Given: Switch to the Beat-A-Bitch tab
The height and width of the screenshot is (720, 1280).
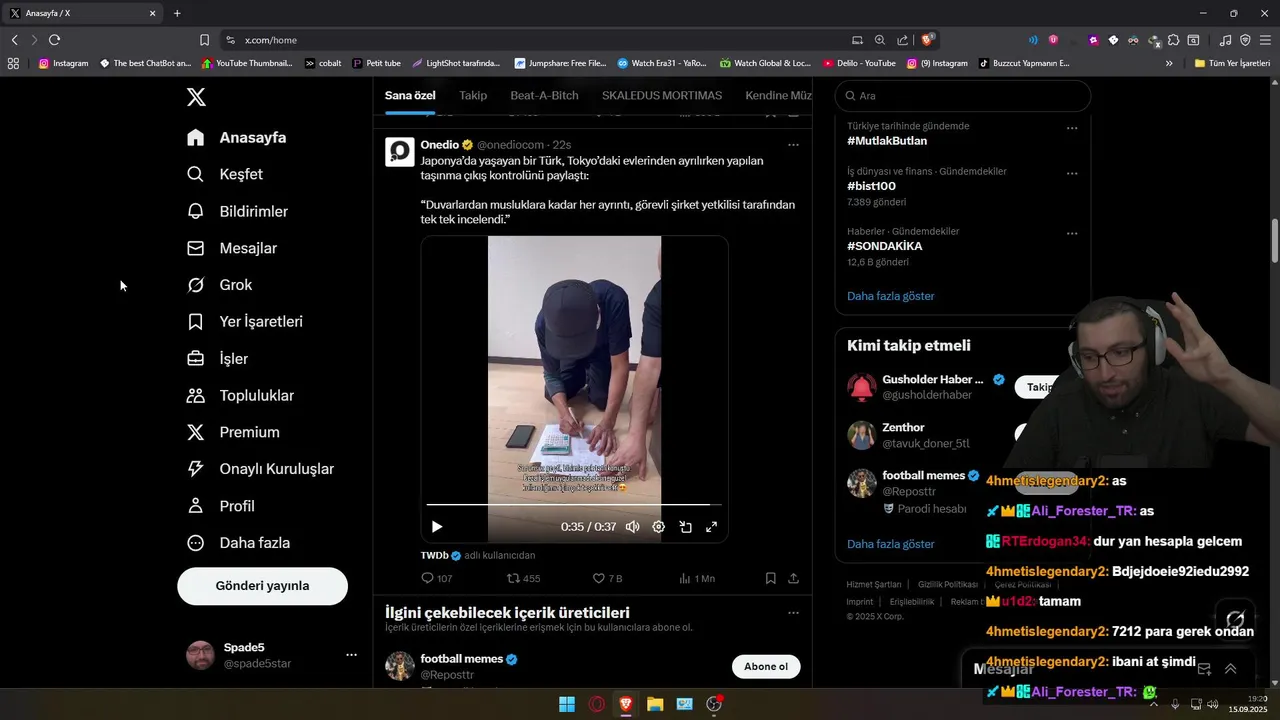Looking at the screenshot, I should (x=544, y=95).
